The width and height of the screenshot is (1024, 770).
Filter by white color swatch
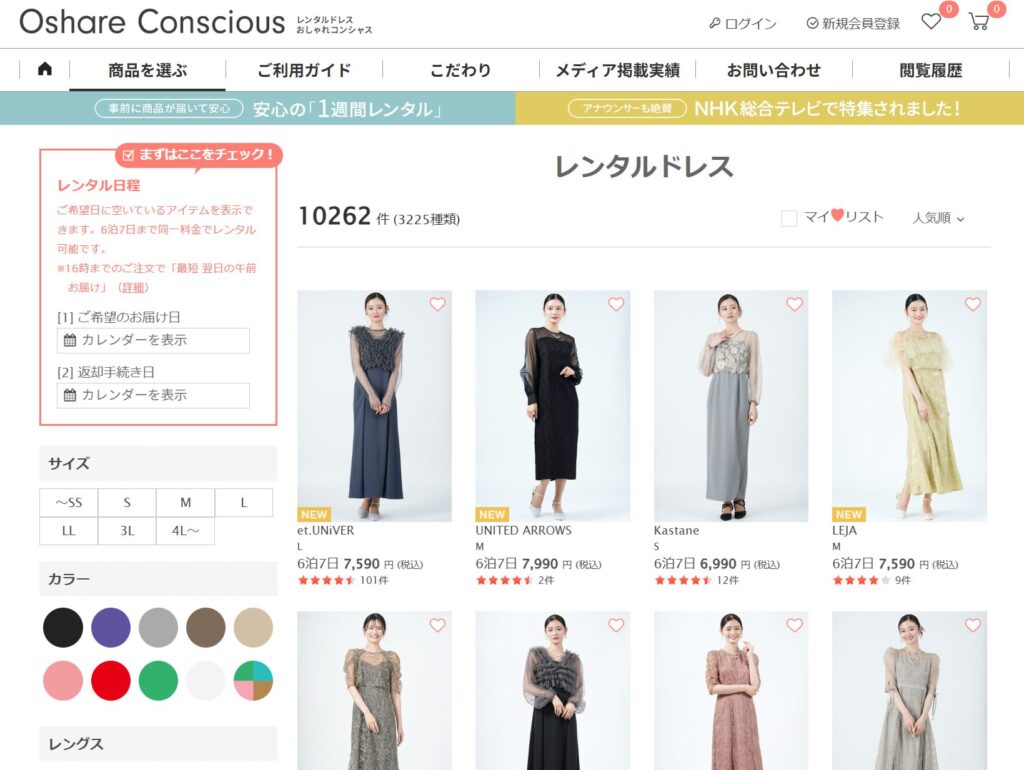point(206,681)
